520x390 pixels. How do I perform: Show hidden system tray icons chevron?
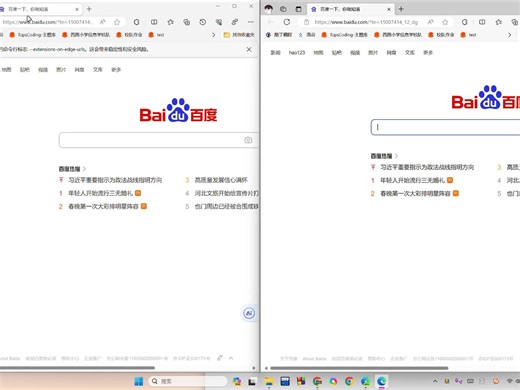click(435, 381)
